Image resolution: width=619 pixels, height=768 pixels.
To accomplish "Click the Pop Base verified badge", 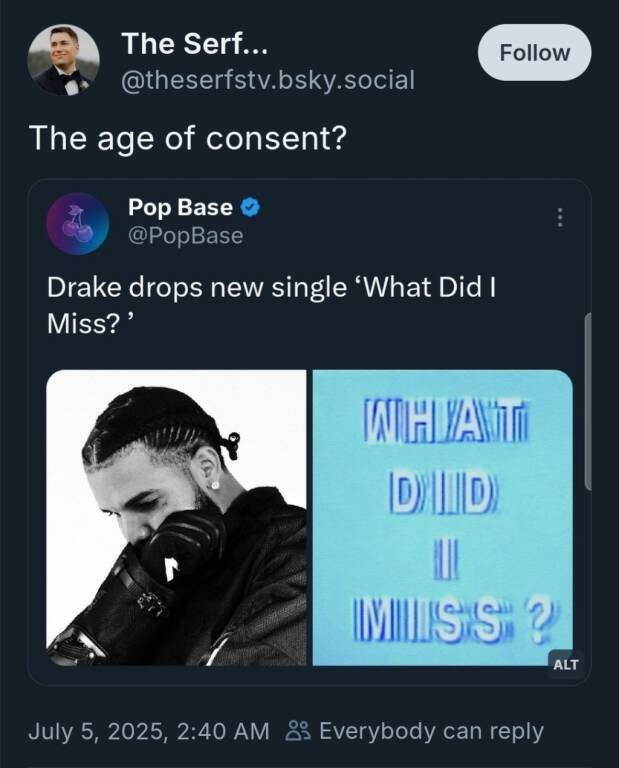I will click(x=250, y=207).
